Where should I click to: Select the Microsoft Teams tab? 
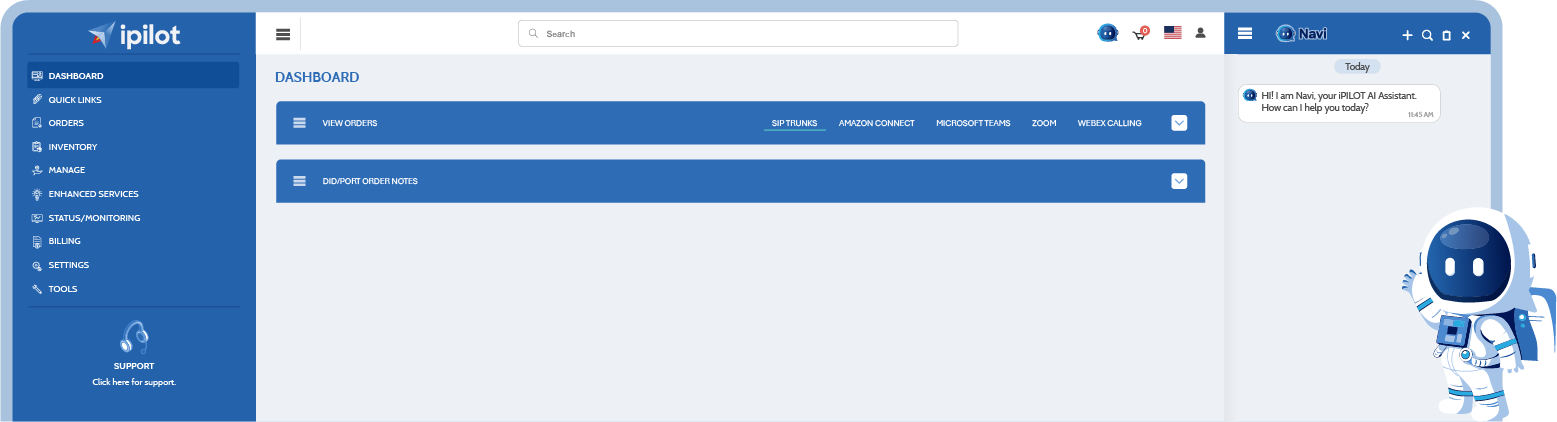point(973,123)
